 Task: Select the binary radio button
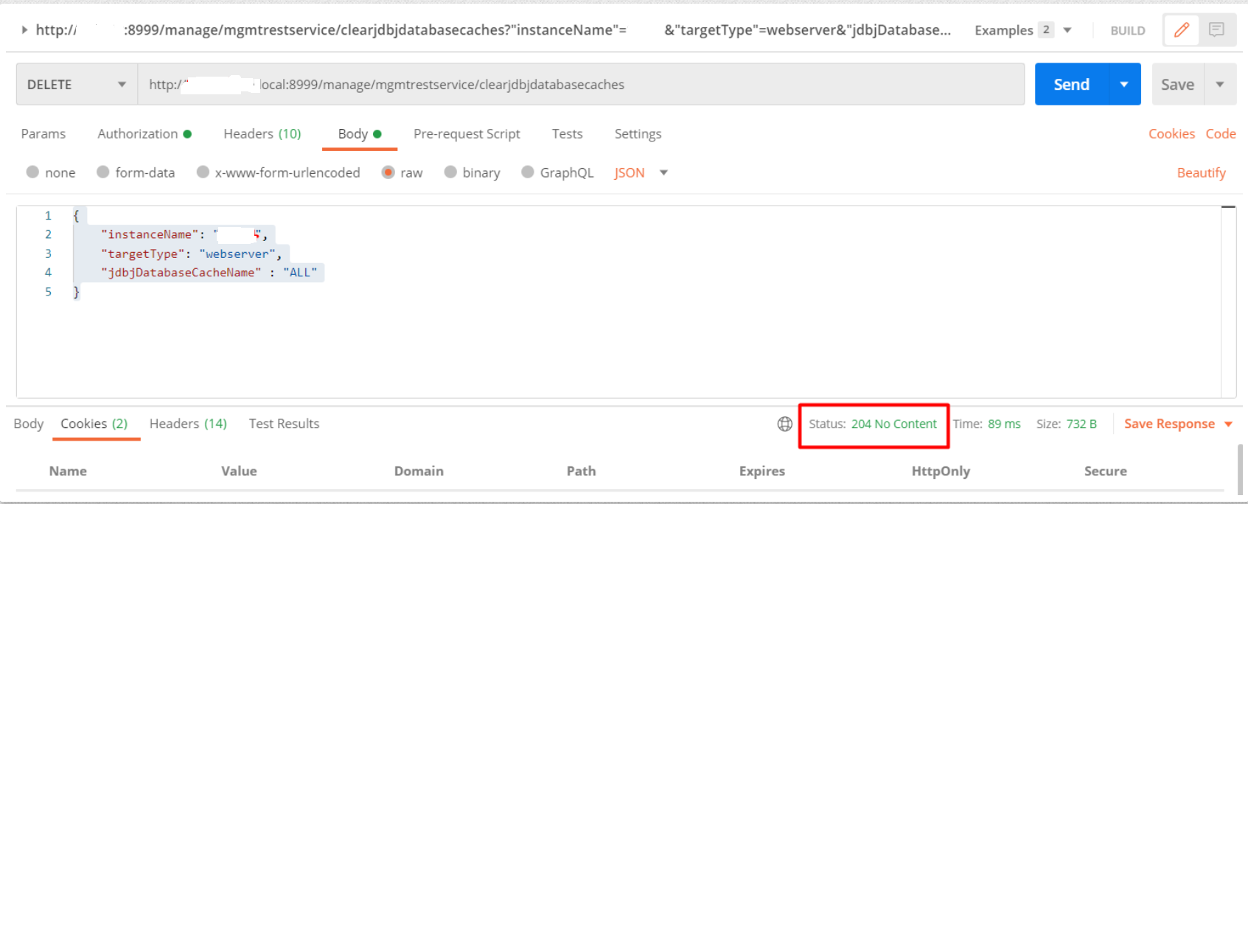pyautogui.click(x=450, y=172)
